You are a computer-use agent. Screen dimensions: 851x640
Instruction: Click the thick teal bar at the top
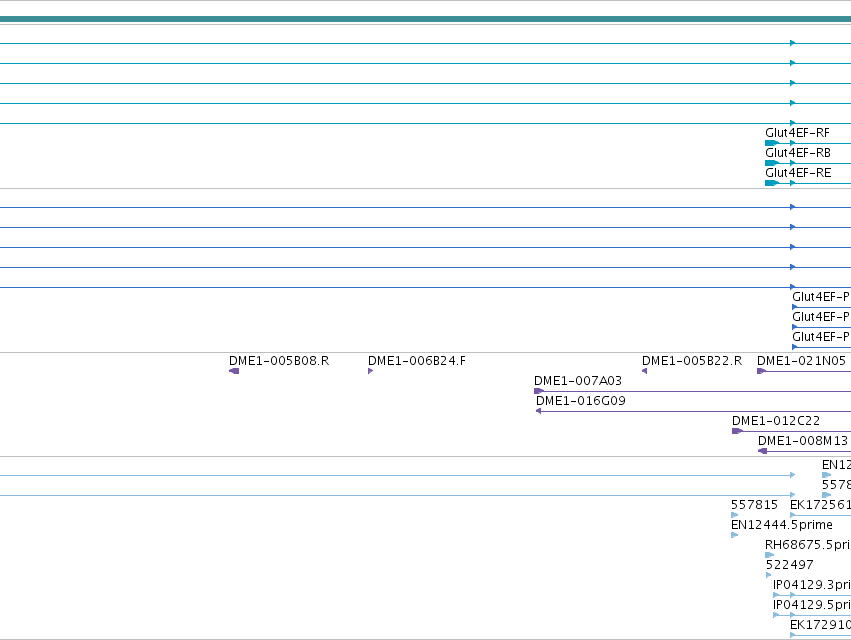[x=426, y=20]
